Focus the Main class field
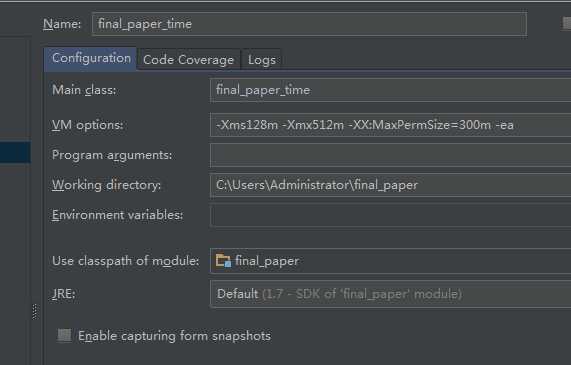 click(390, 90)
